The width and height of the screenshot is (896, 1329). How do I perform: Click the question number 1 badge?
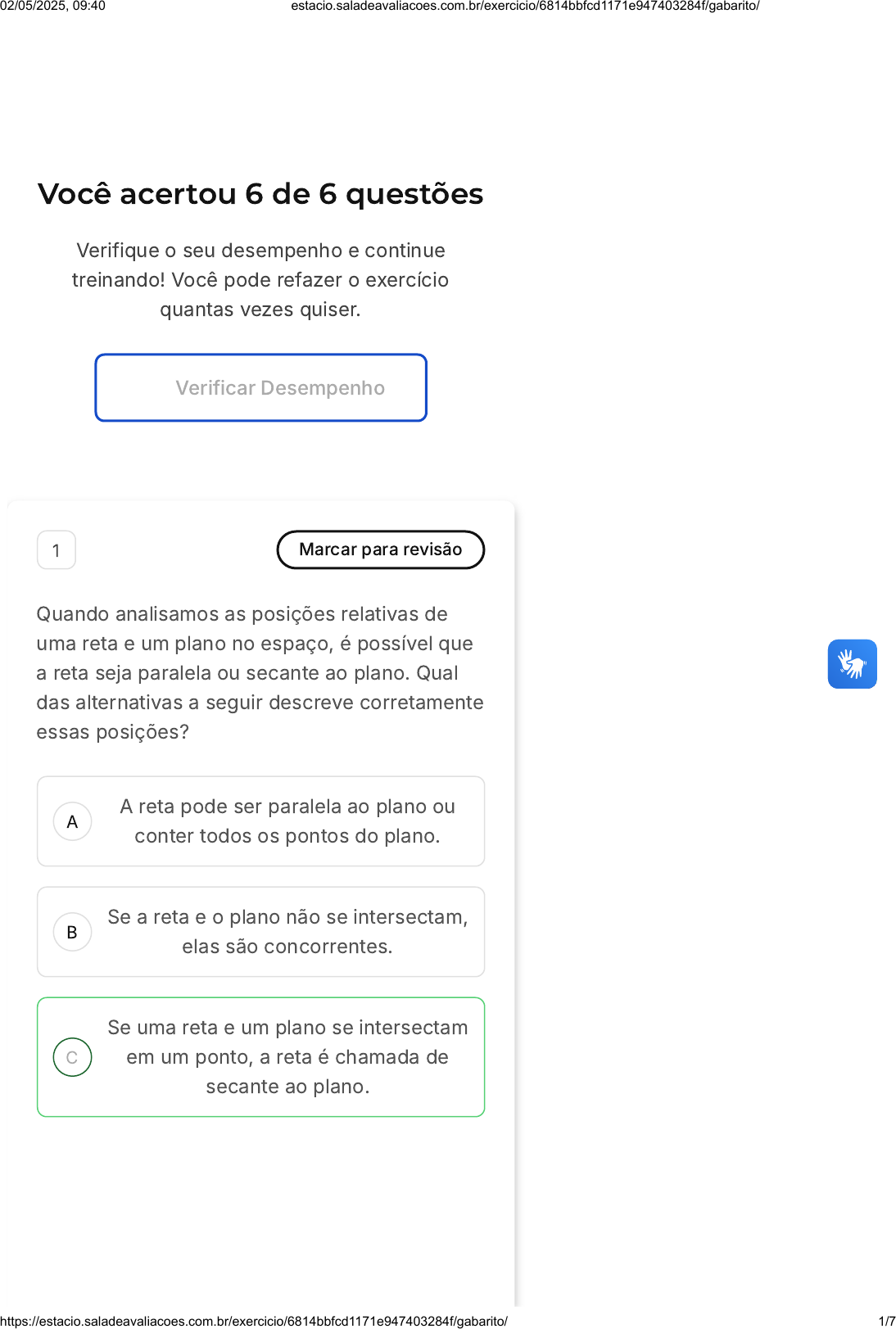click(57, 550)
